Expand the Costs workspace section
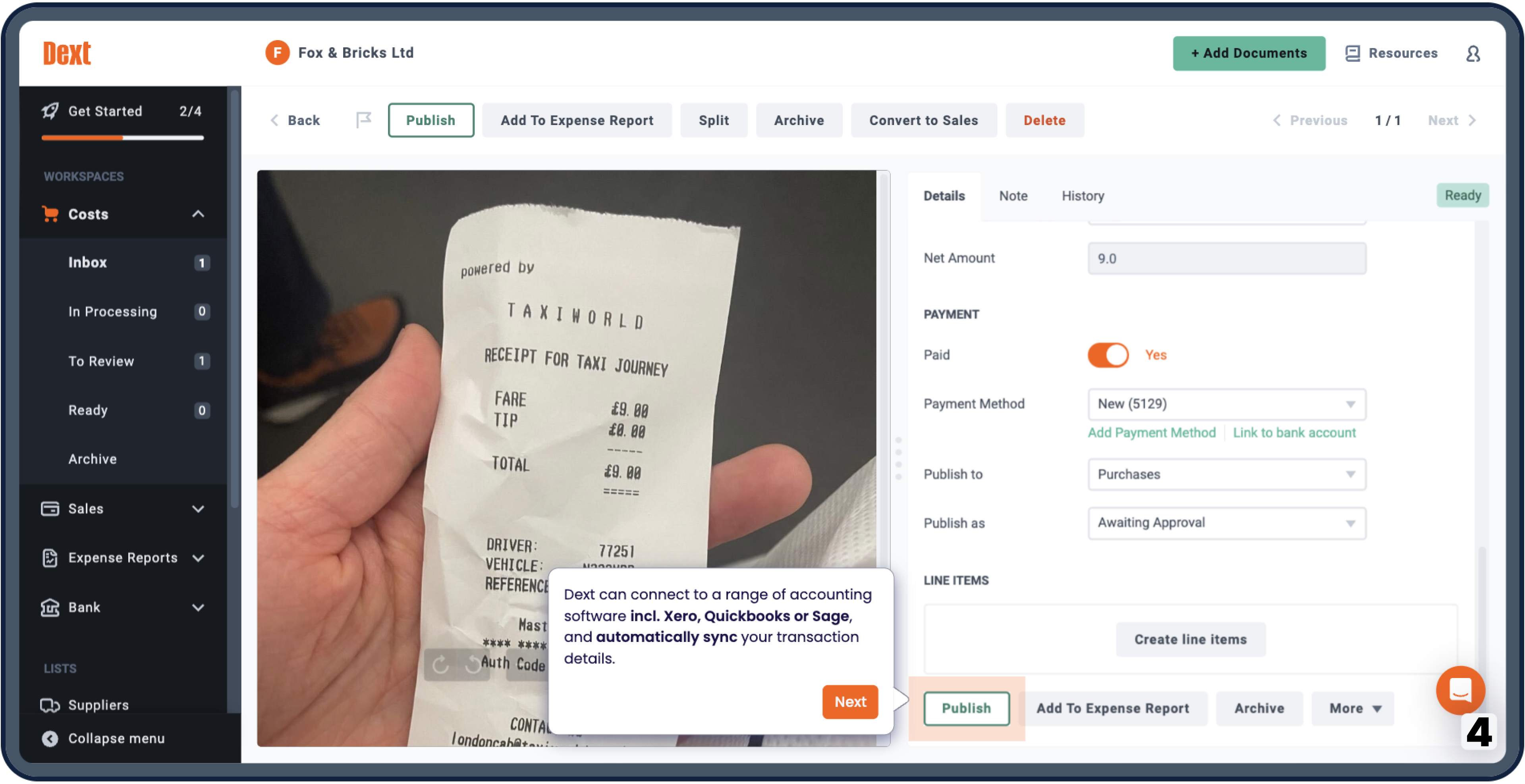 click(197, 213)
